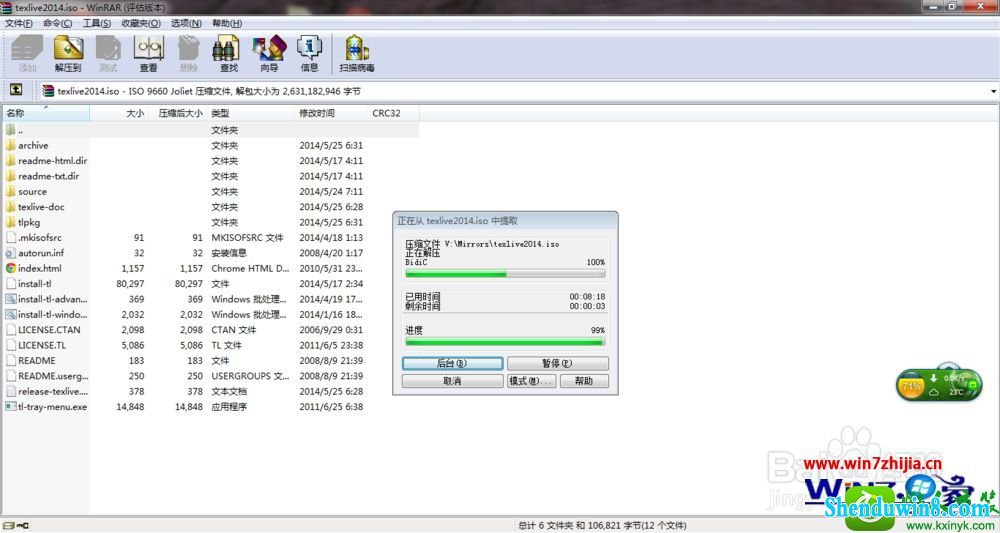Open the 收藏夹(O) menu

[141, 23]
